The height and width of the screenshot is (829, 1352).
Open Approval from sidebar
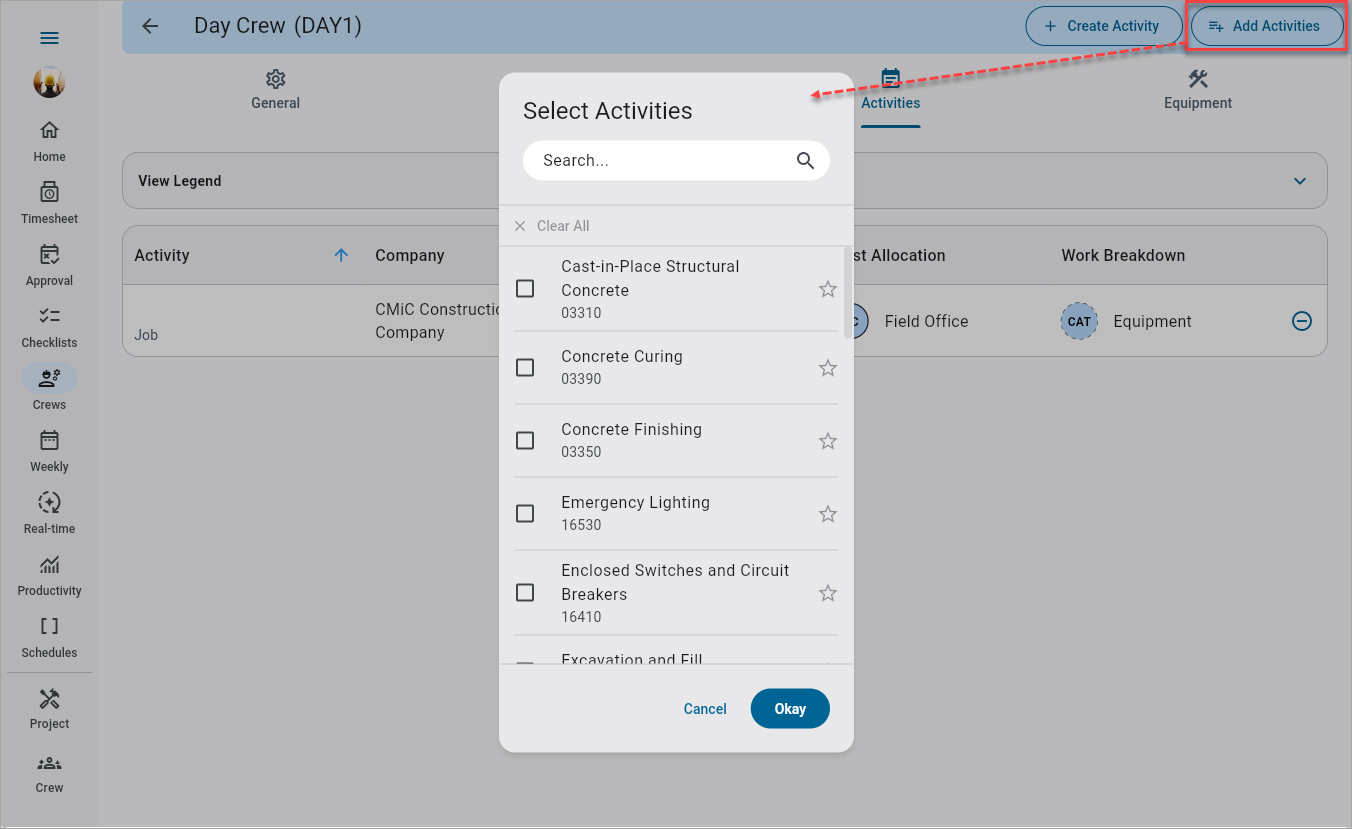[49, 265]
